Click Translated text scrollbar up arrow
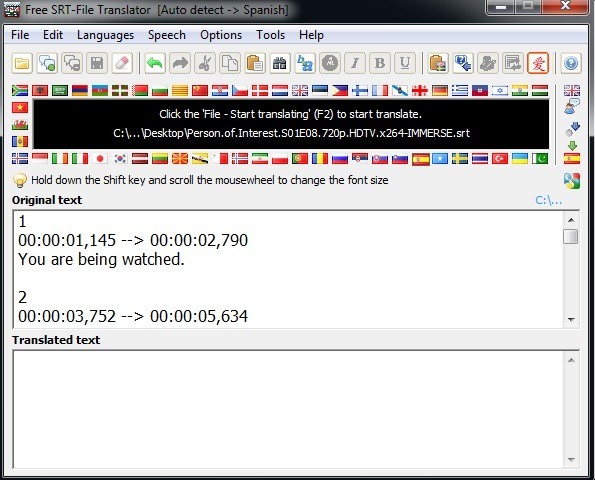Screen dimensions: 595x480 click(x=571, y=360)
